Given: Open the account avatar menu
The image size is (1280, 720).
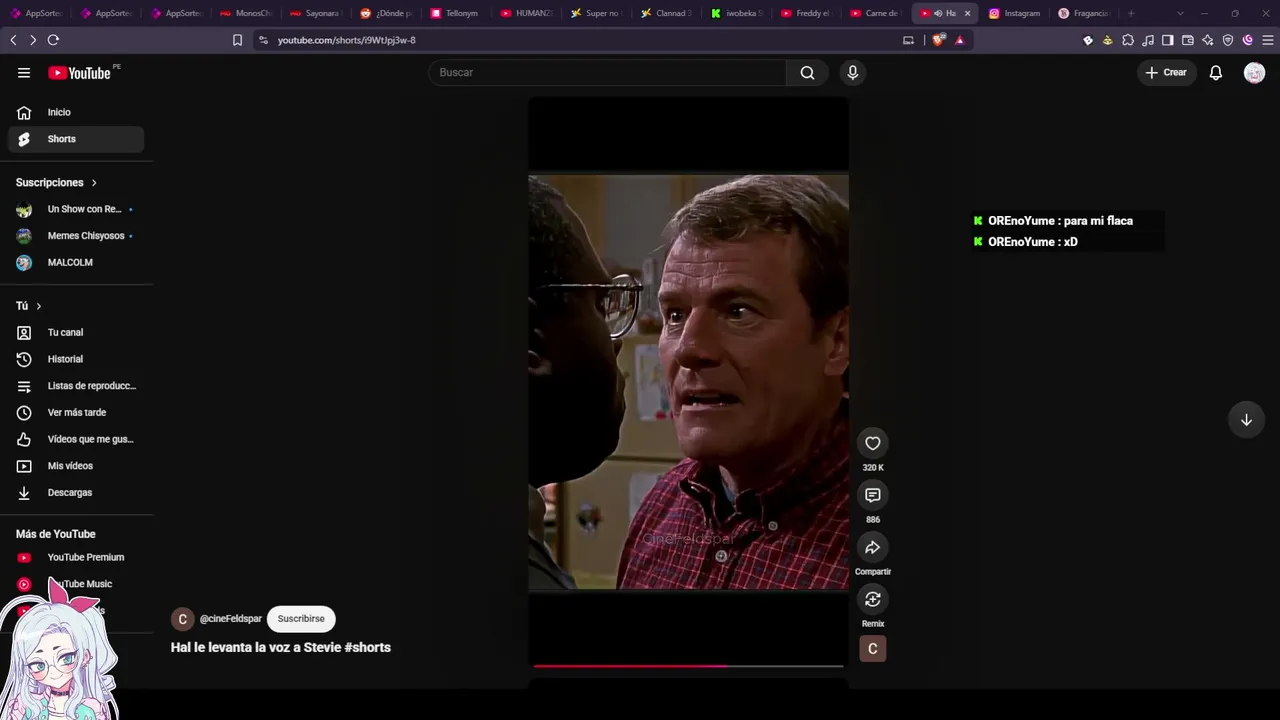Looking at the screenshot, I should [1254, 72].
